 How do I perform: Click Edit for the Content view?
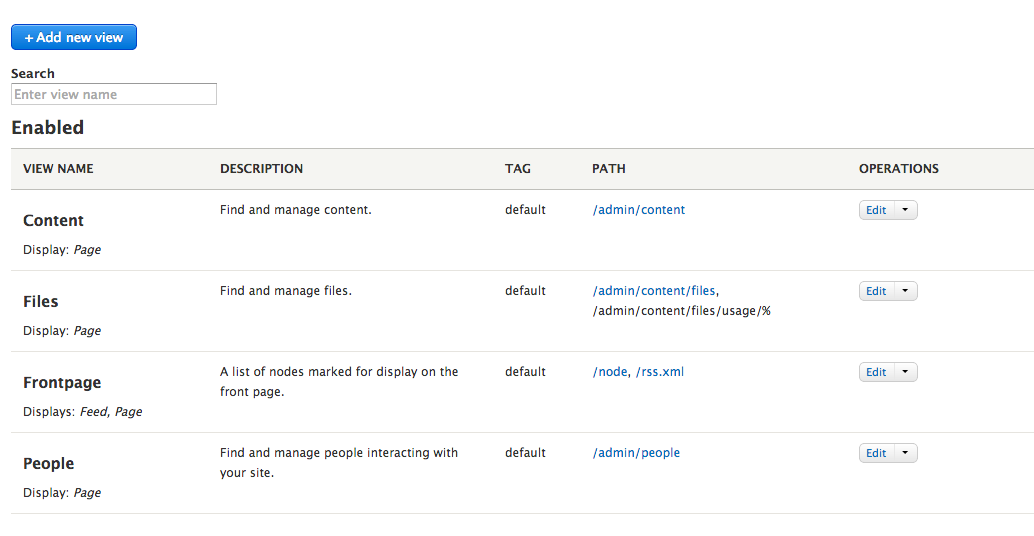(x=876, y=210)
